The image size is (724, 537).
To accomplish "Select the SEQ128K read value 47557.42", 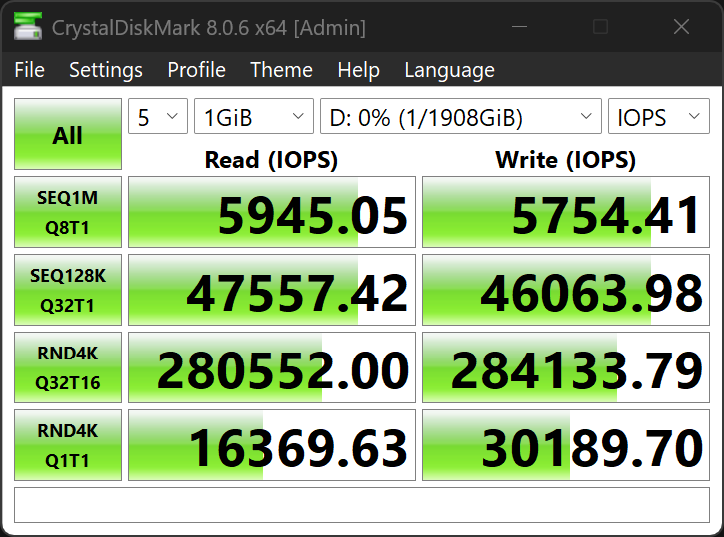I will click(x=272, y=290).
